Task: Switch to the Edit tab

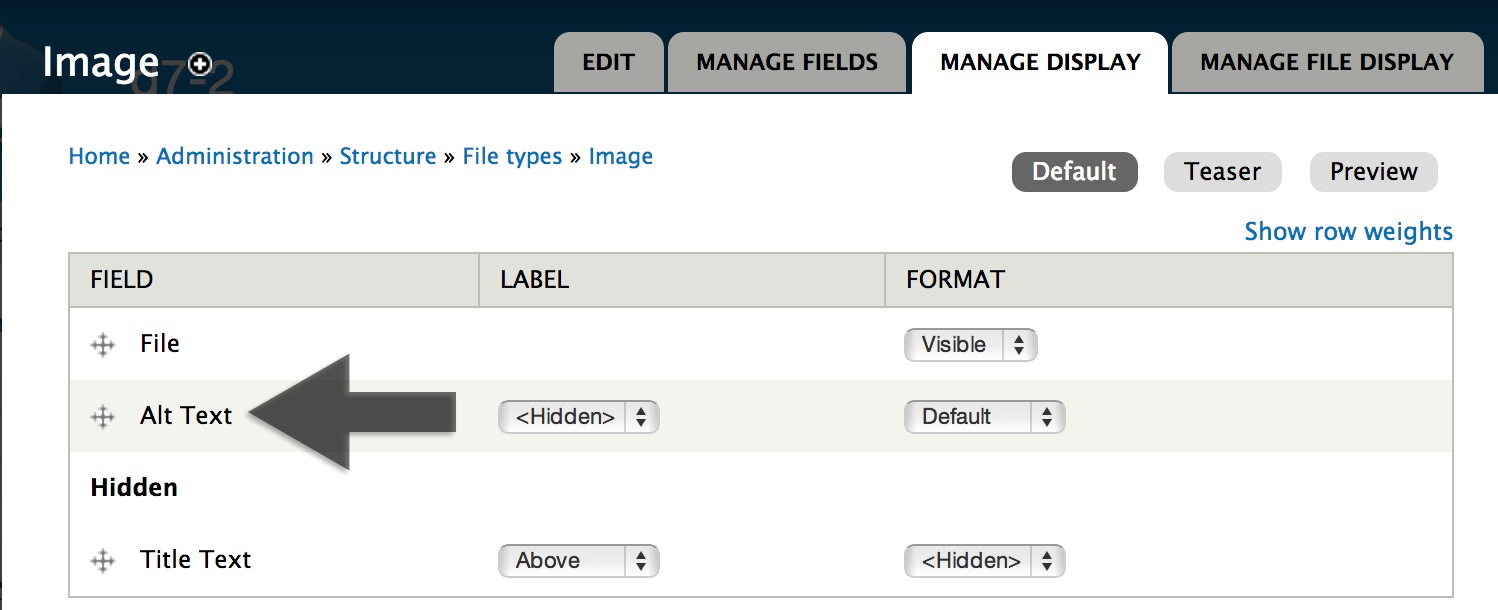Action: pyautogui.click(x=608, y=62)
